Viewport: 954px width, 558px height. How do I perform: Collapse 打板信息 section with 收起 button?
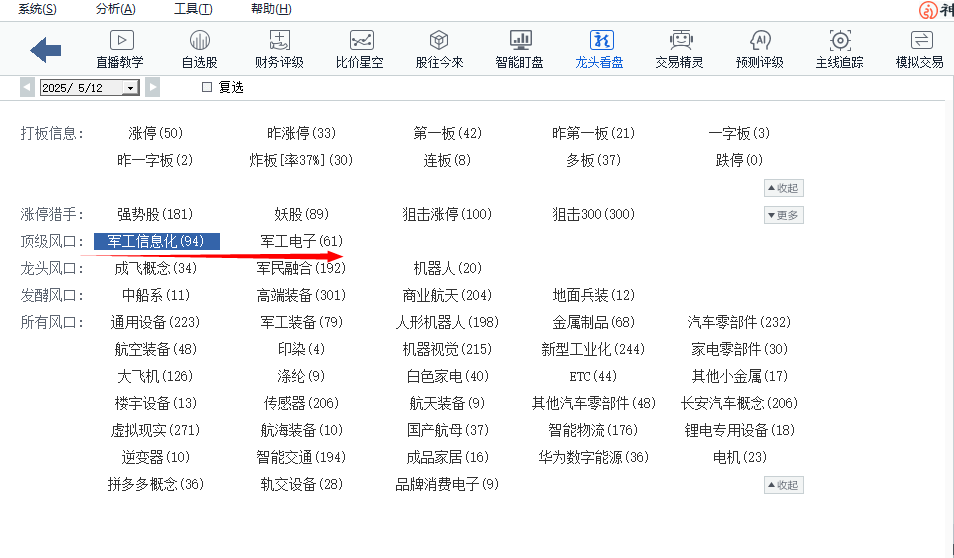(783, 188)
